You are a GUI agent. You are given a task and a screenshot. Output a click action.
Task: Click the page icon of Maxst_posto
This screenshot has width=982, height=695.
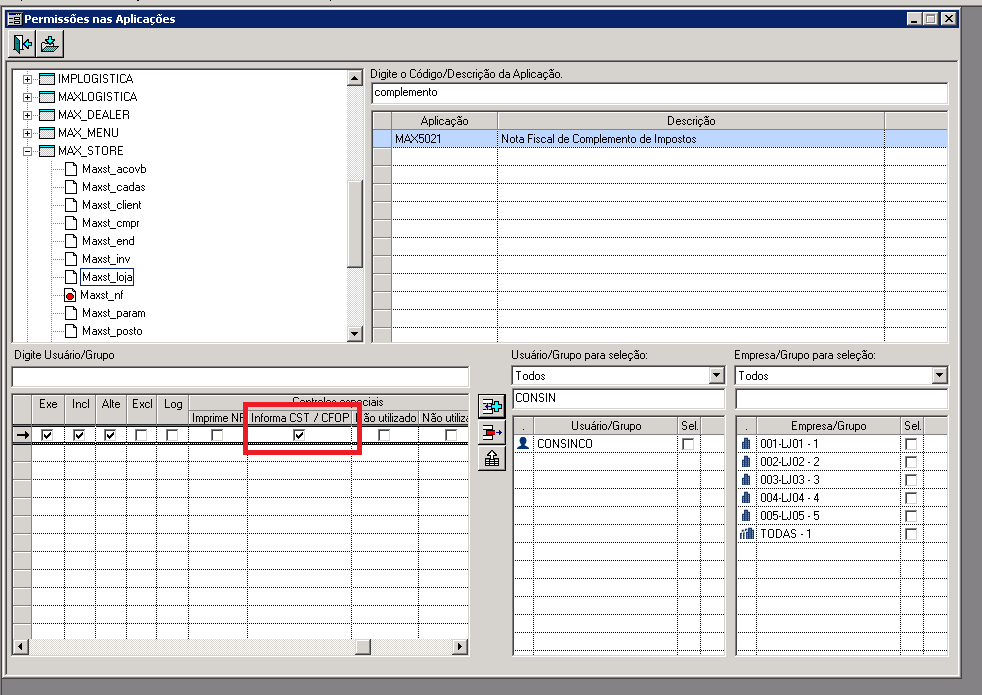pyautogui.click(x=71, y=331)
